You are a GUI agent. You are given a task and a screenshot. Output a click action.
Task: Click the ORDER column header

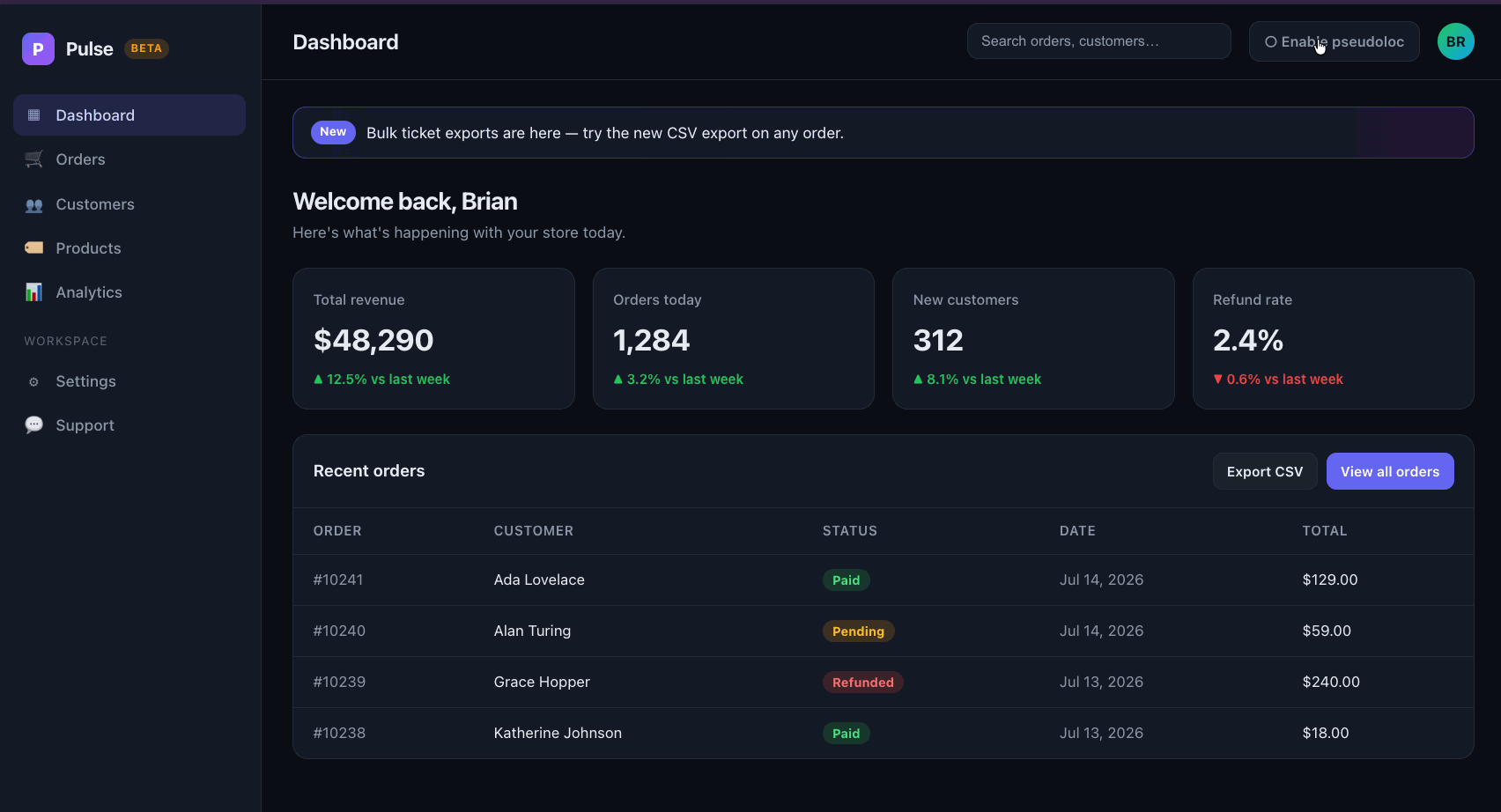point(337,531)
